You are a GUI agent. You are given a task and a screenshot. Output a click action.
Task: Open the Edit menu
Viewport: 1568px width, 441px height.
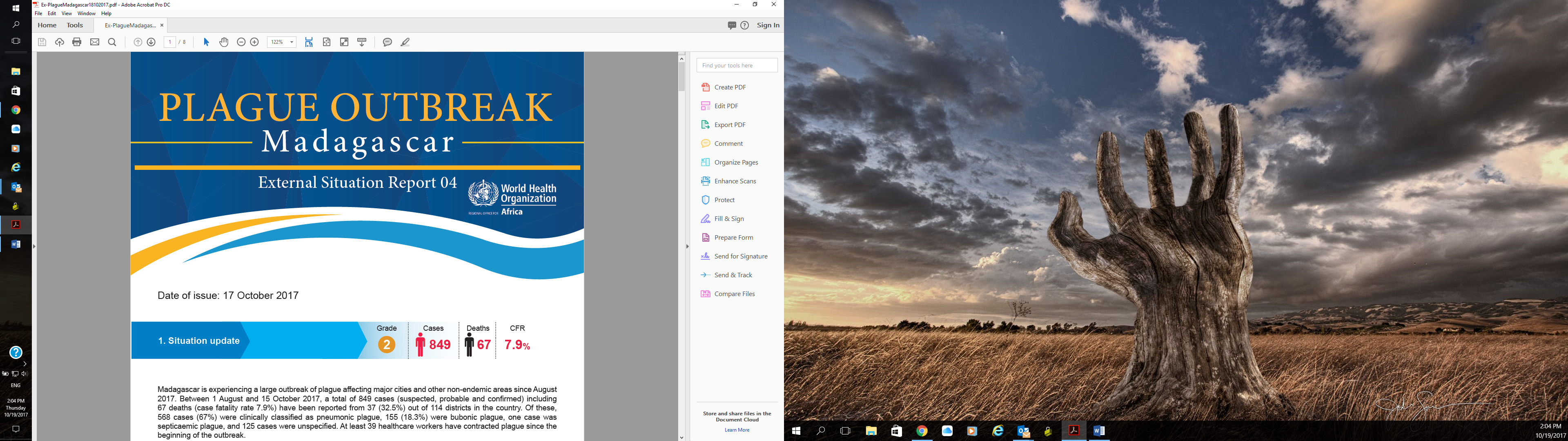pos(52,13)
